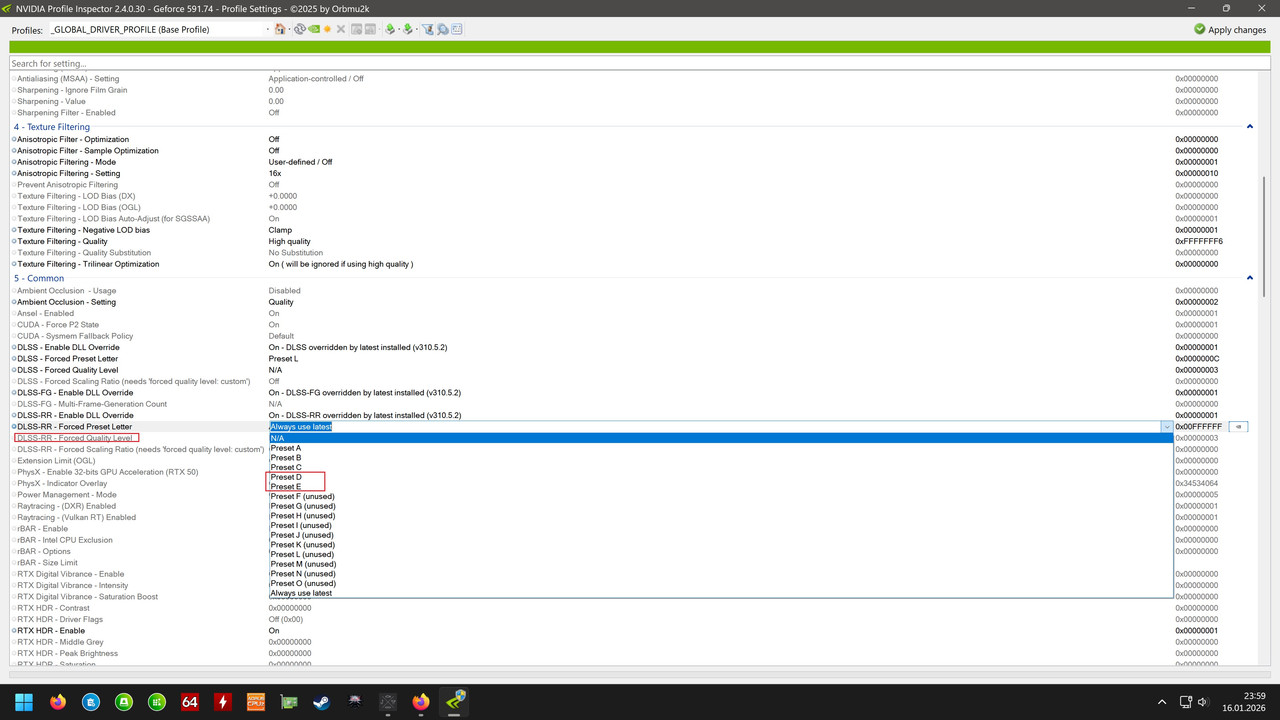The width and height of the screenshot is (1280, 720).
Task: Click the DLSS-RR Forced Preset Letter dropdown arrow
Action: coord(1167,427)
